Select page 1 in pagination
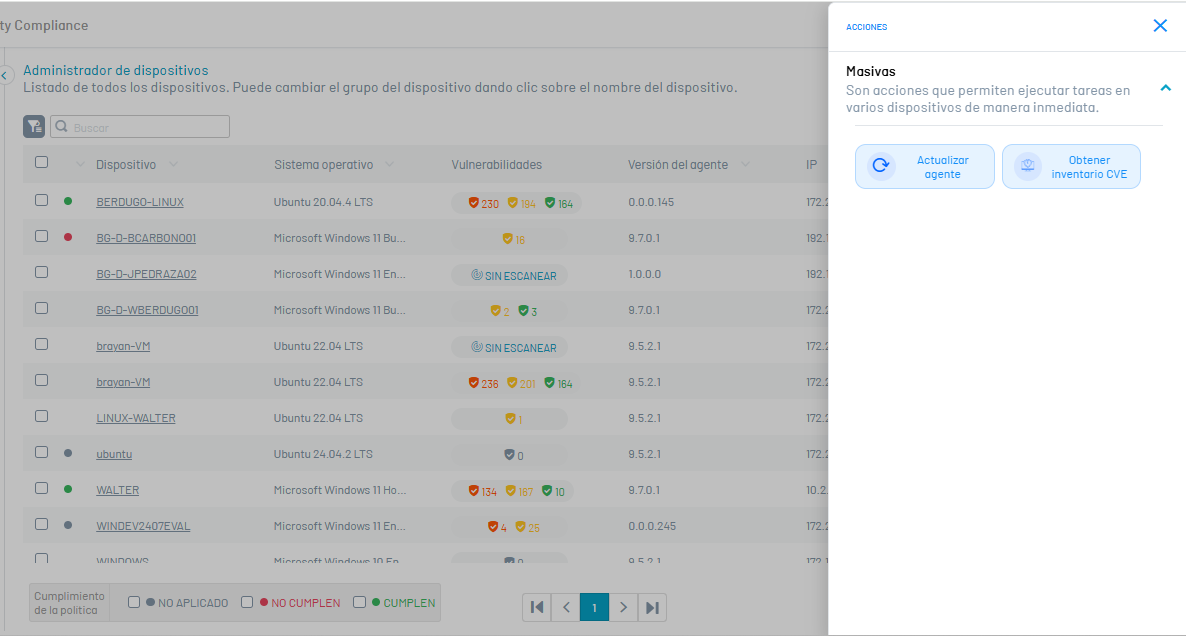 tap(594, 607)
